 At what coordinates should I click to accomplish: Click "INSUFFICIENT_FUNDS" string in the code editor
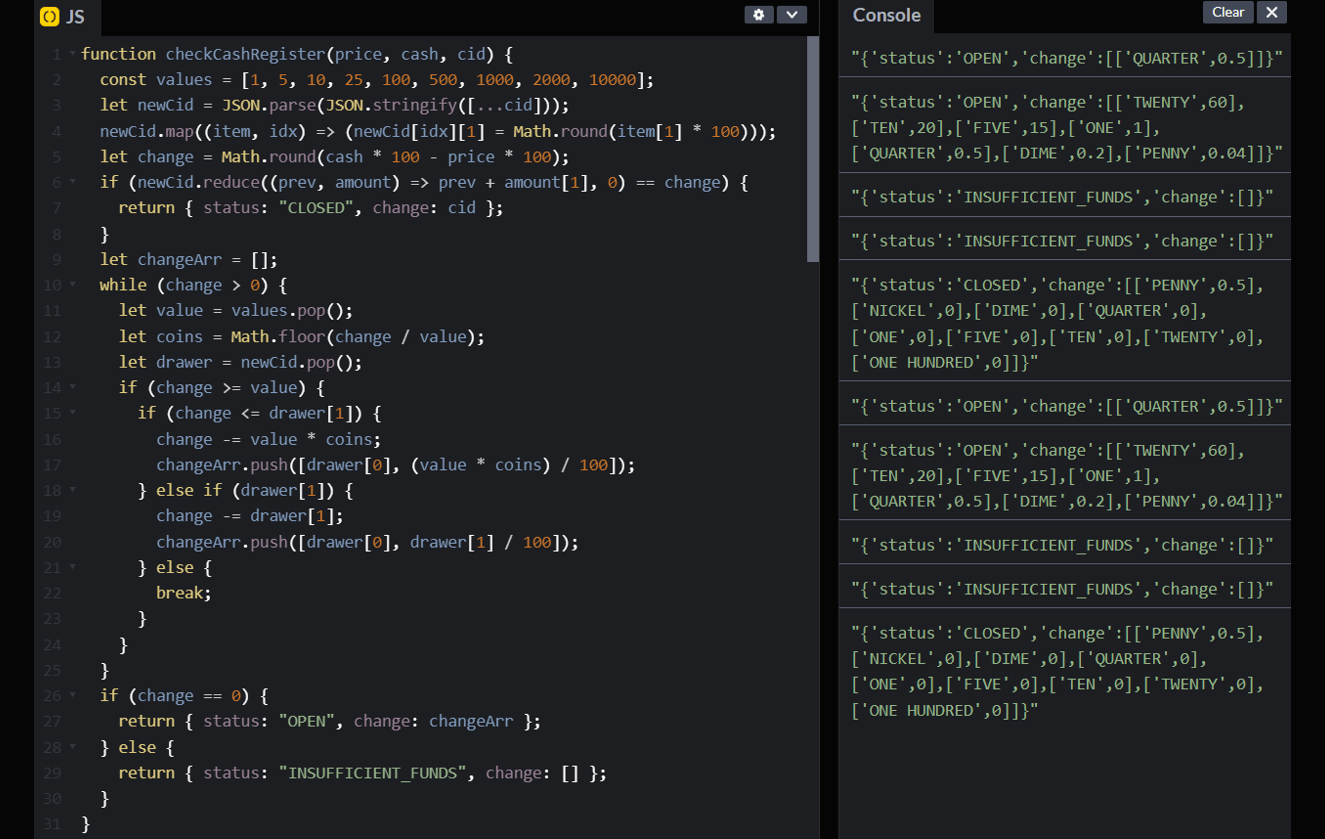click(373, 773)
